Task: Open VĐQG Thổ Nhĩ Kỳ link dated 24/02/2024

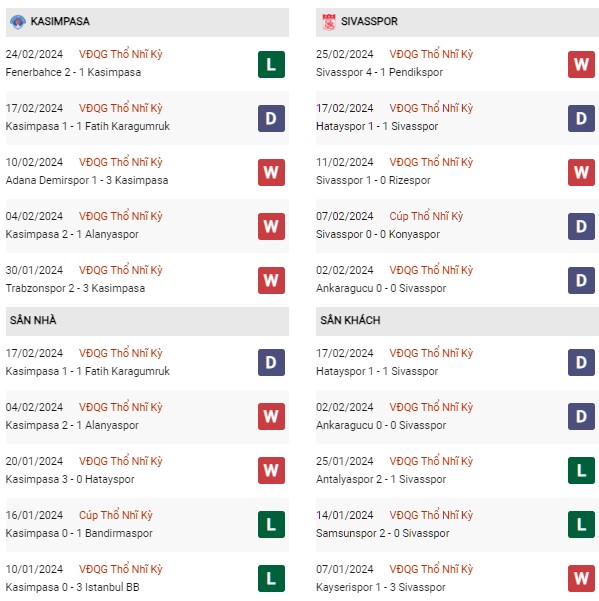Action: pyautogui.click(x=121, y=54)
